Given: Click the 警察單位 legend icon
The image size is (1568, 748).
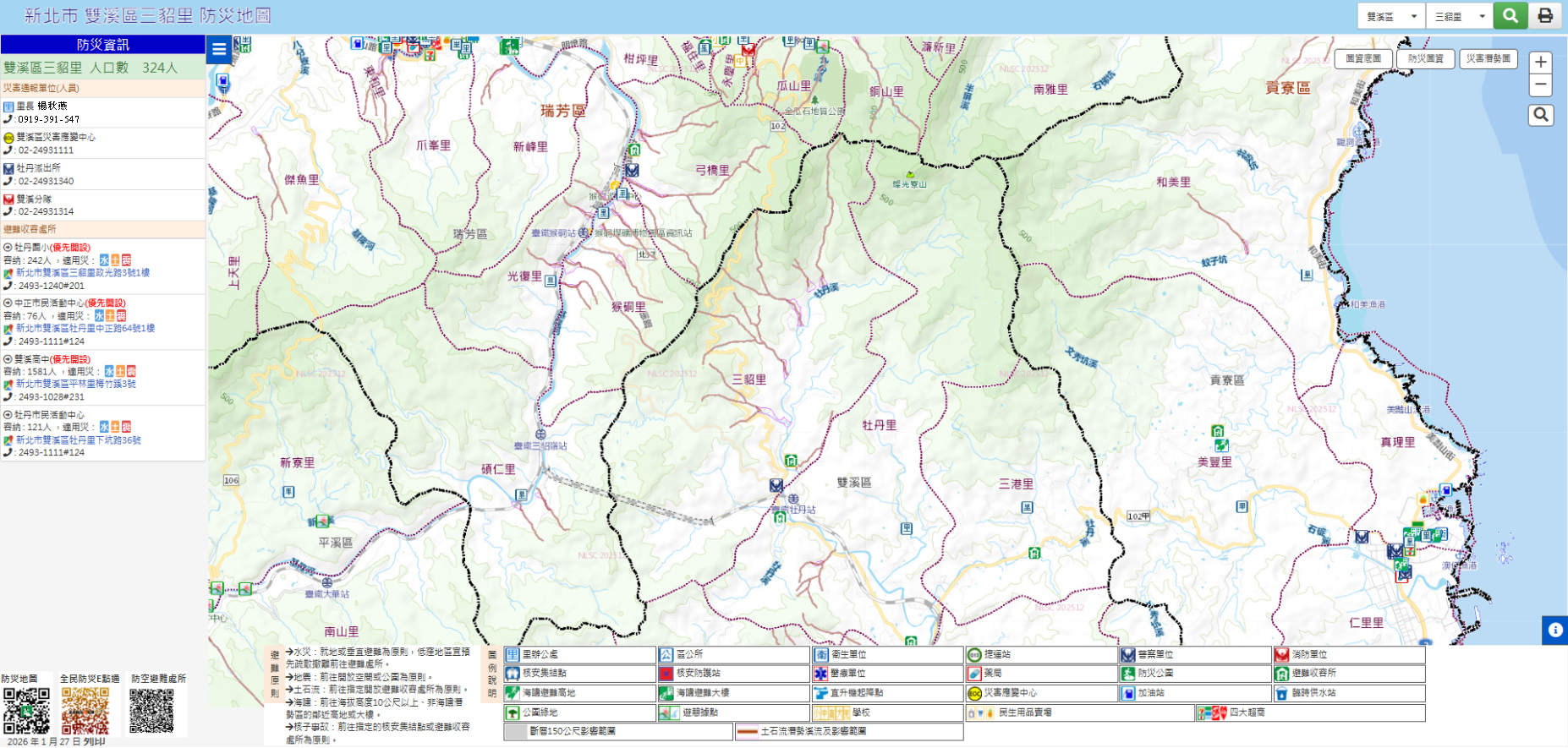Looking at the screenshot, I should pyautogui.click(x=1128, y=655).
